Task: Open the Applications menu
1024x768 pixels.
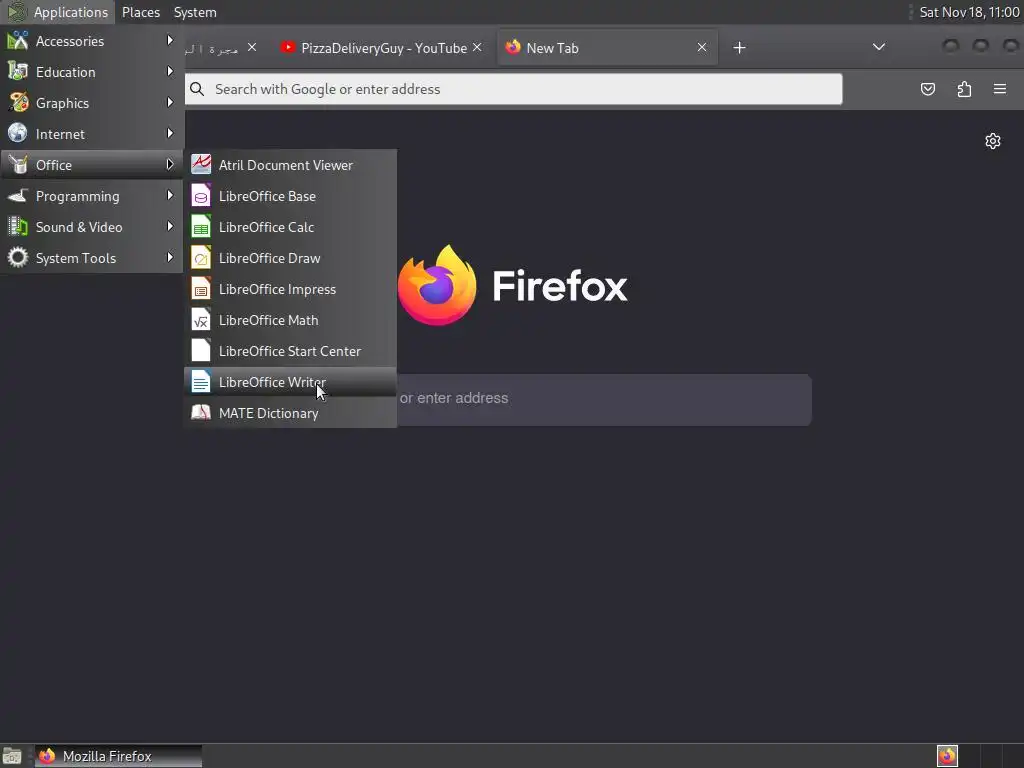Action: click(58, 12)
